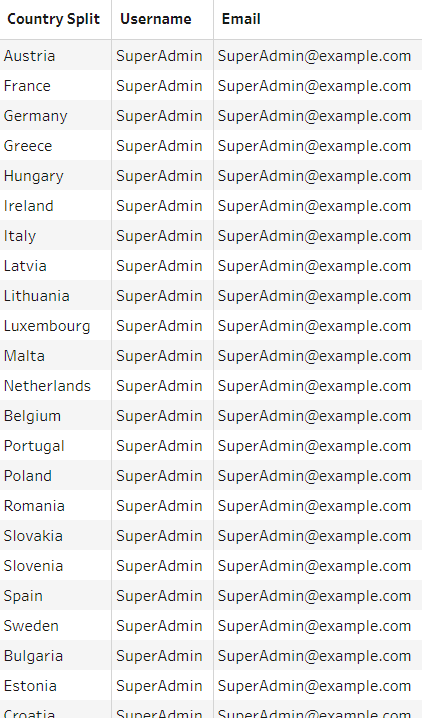Select the Username column header
This screenshot has height=718, width=422.
pos(156,19)
